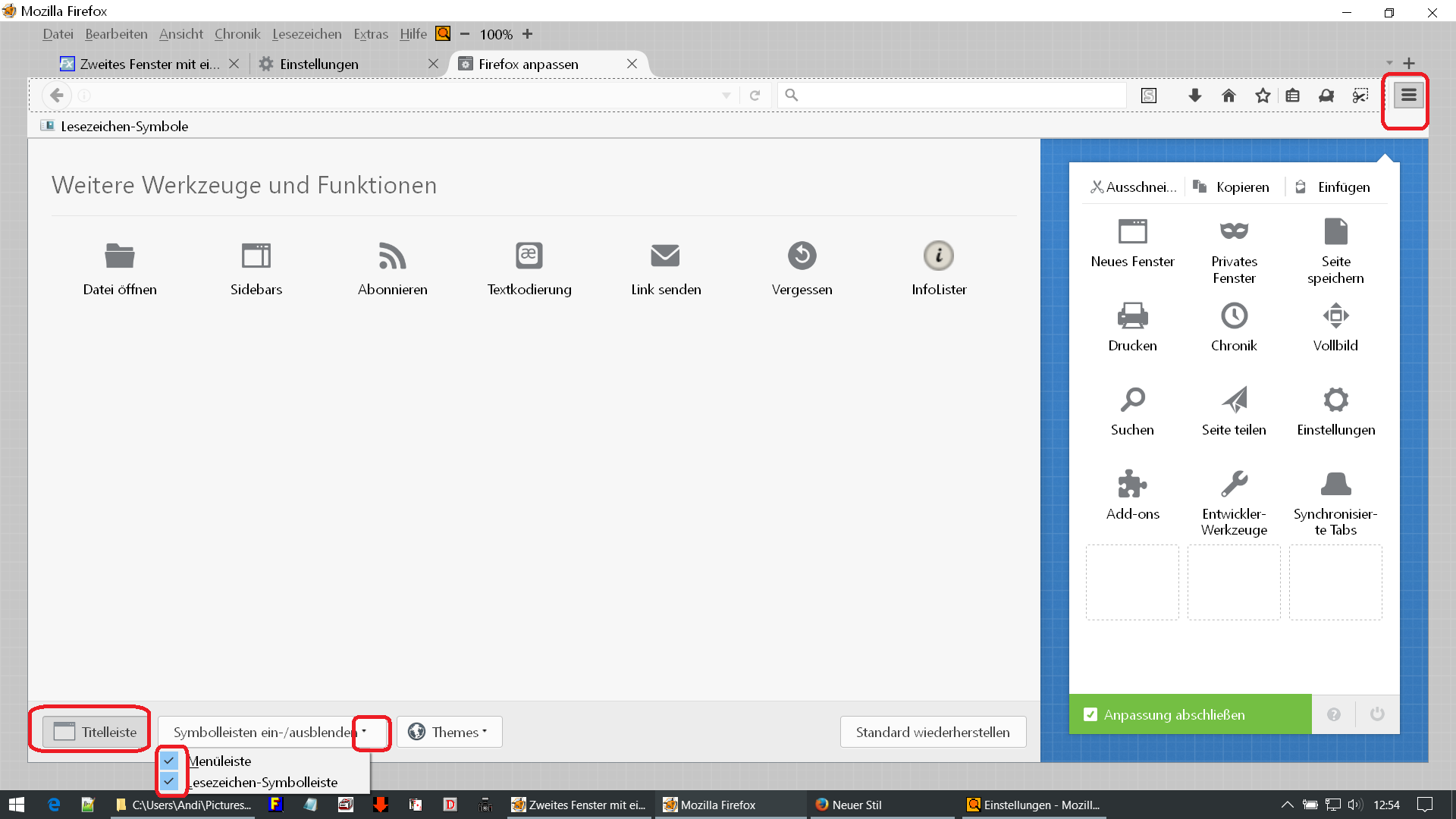Image resolution: width=1456 pixels, height=819 pixels.
Task: Click the downloads arrow toolbar icon
Action: 1194,96
